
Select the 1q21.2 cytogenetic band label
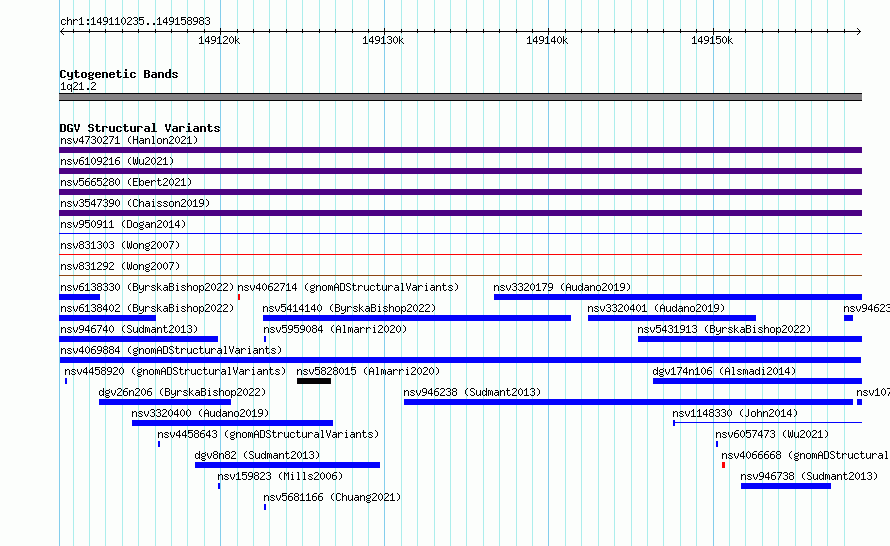point(78,86)
